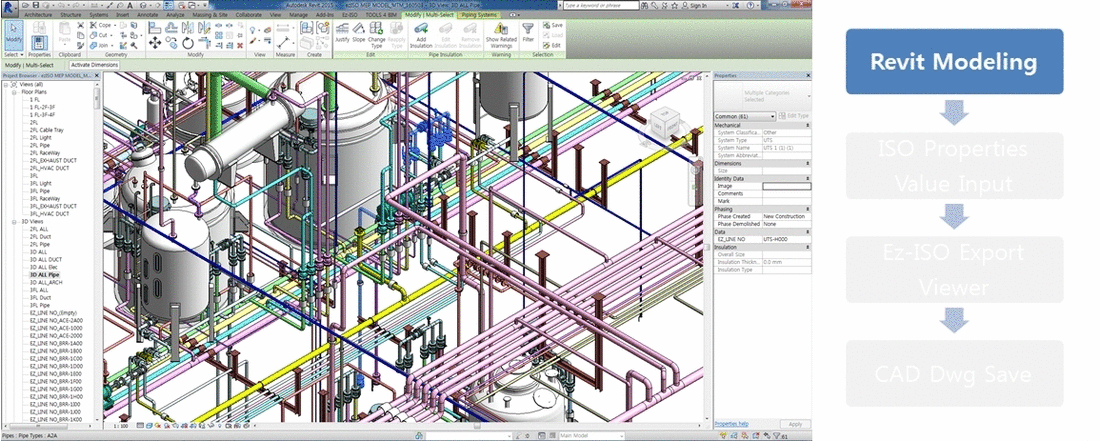The width and height of the screenshot is (1100, 441).
Task: Select the '2FL Cable Tray' floor plan
Action: click(47, 130)
